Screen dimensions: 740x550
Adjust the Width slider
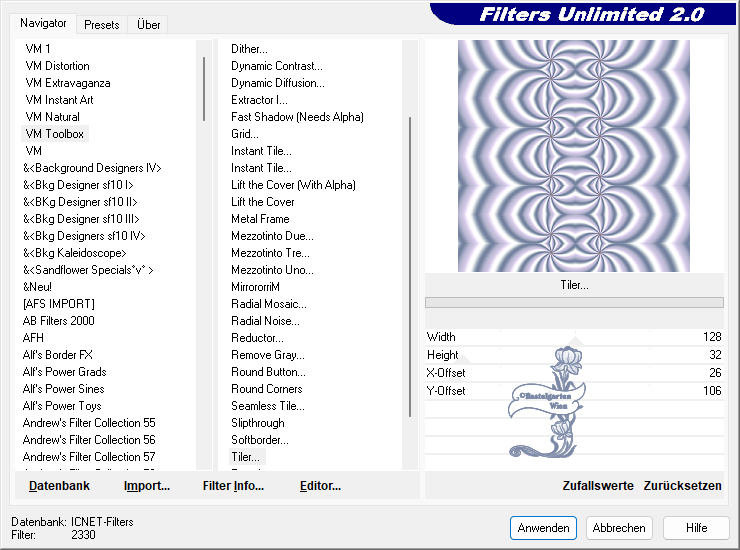(x=573, y=338)
